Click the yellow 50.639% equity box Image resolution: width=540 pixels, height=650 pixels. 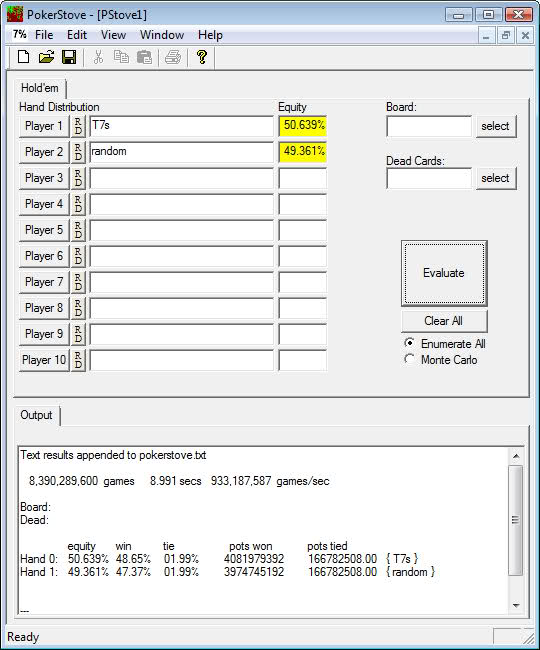click(x=303, y=126)
